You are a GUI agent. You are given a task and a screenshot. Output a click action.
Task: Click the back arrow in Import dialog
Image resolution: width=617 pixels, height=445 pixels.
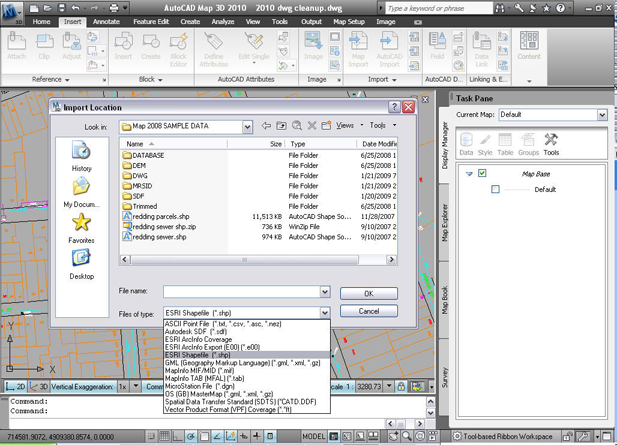pyautogui.click(x=266, y=126)
